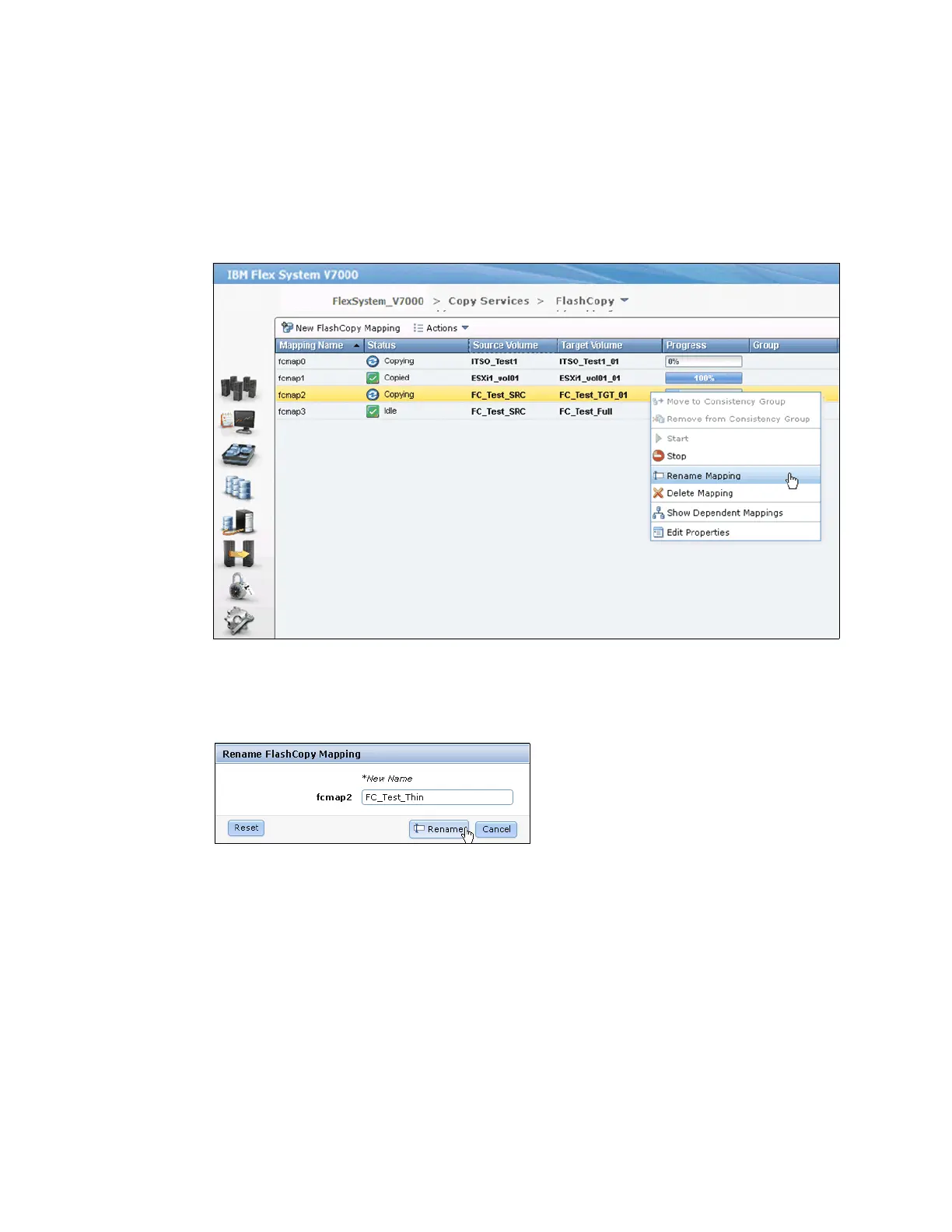Viewport: 952px width, 1232px height.
Task: Choose Remove from Consistency Group entry
Action: tap(736, 419)
